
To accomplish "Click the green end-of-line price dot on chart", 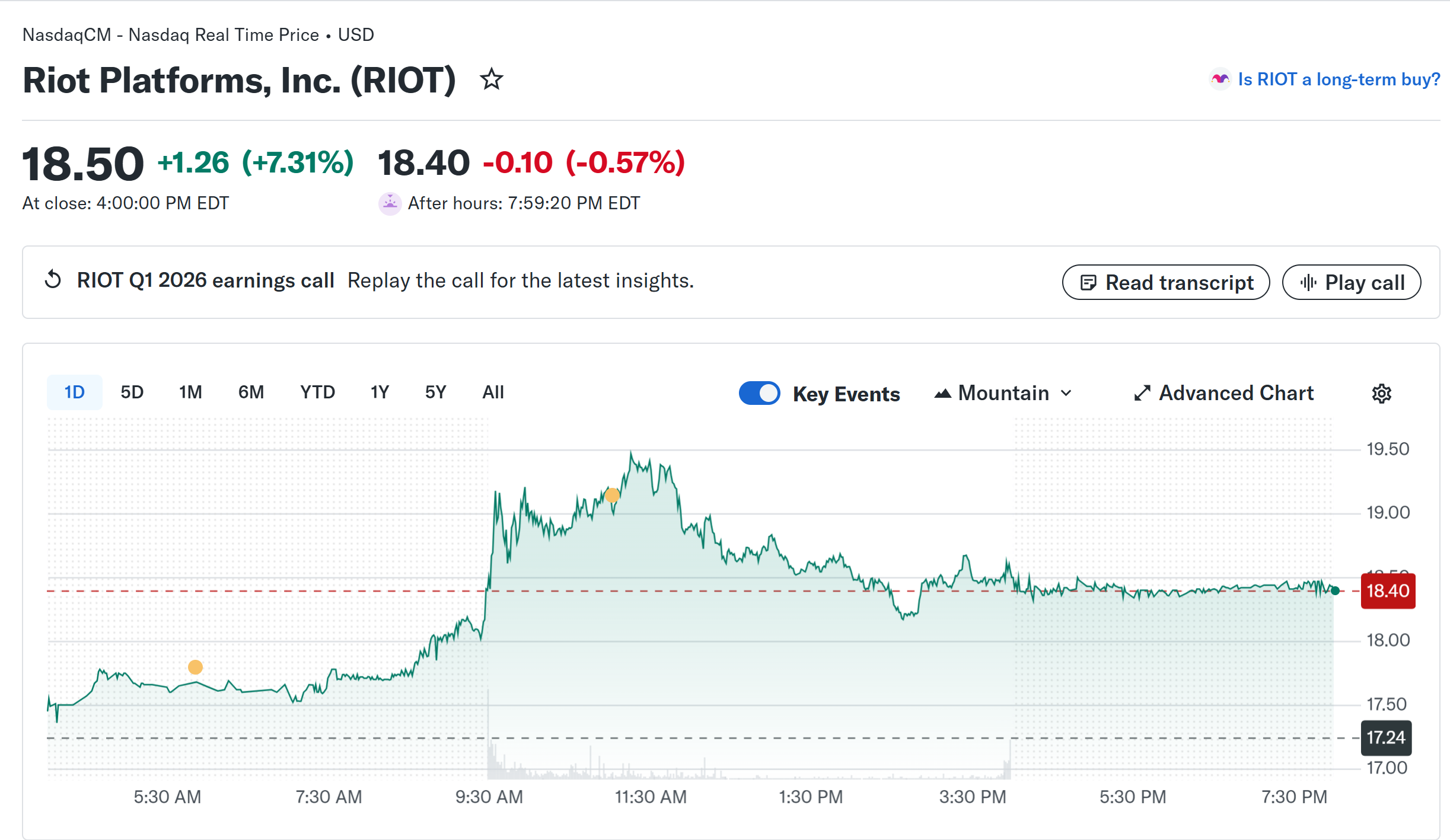I will point(1335,590).
